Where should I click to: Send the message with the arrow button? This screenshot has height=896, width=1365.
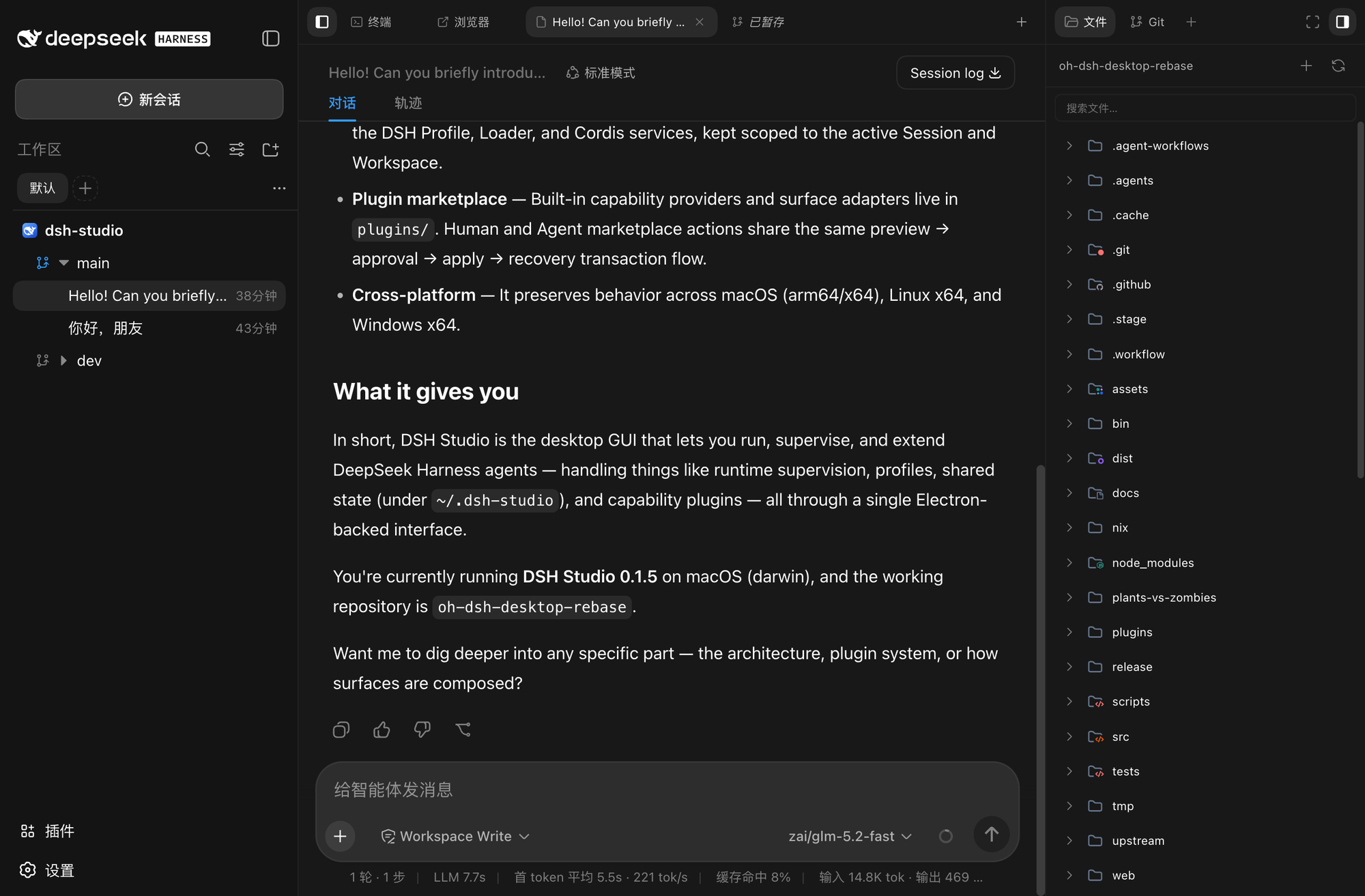point(992,834)
